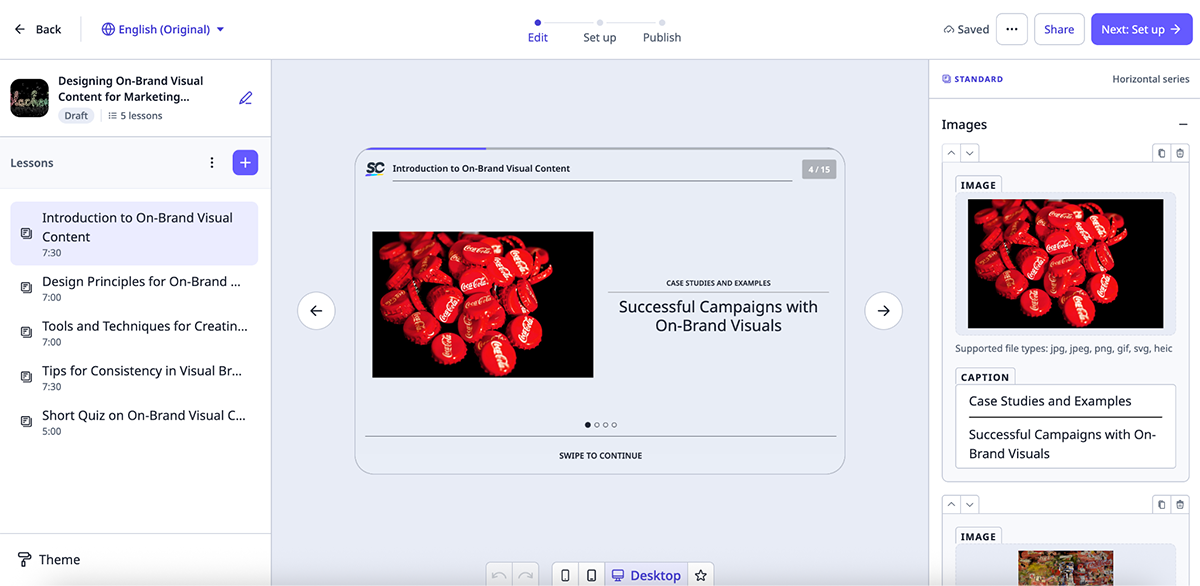Toggle the star icon in the preview toolbar
Image resolution: width=1200 pixels, height=586 pixels.
[x=701, y=574]
